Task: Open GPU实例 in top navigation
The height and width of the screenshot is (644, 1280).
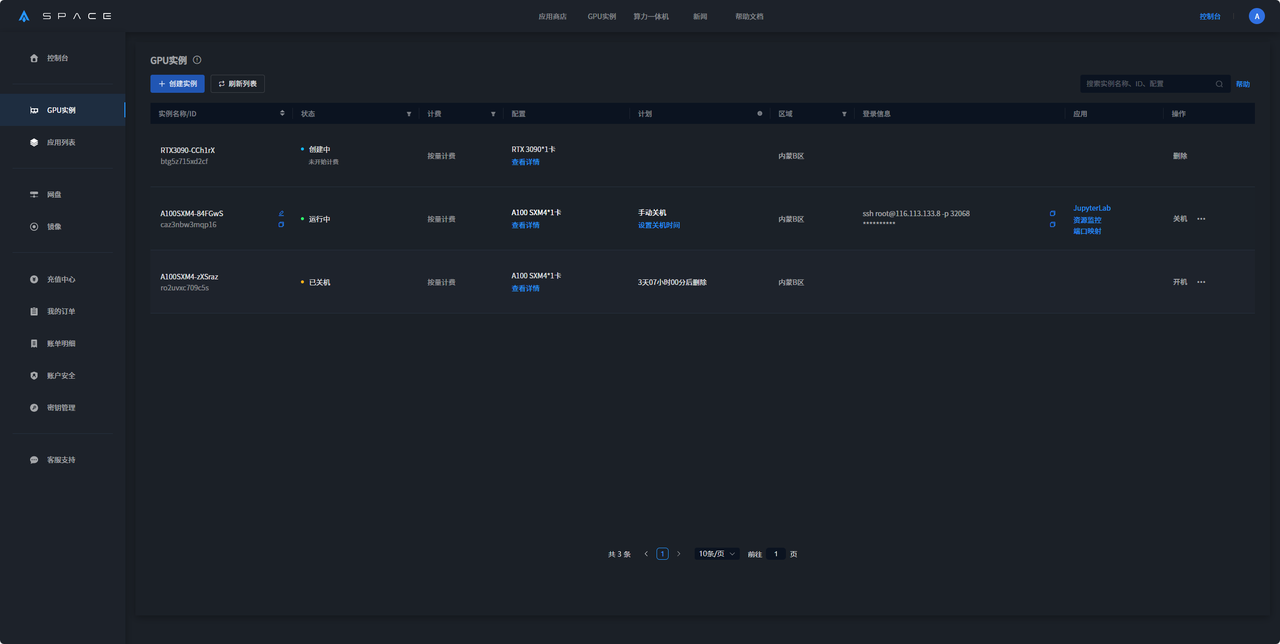Action: [x=601, y=16]
